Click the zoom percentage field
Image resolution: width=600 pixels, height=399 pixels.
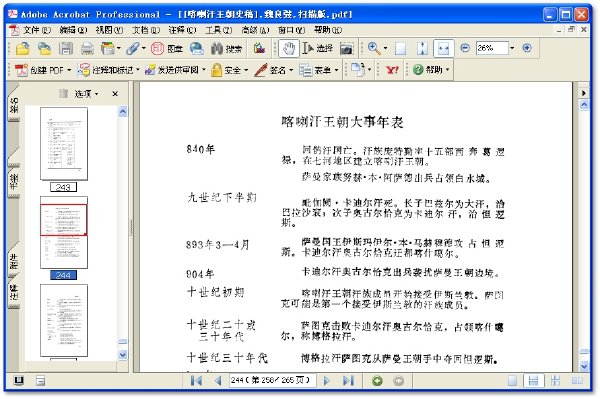[x=492, y=48]
